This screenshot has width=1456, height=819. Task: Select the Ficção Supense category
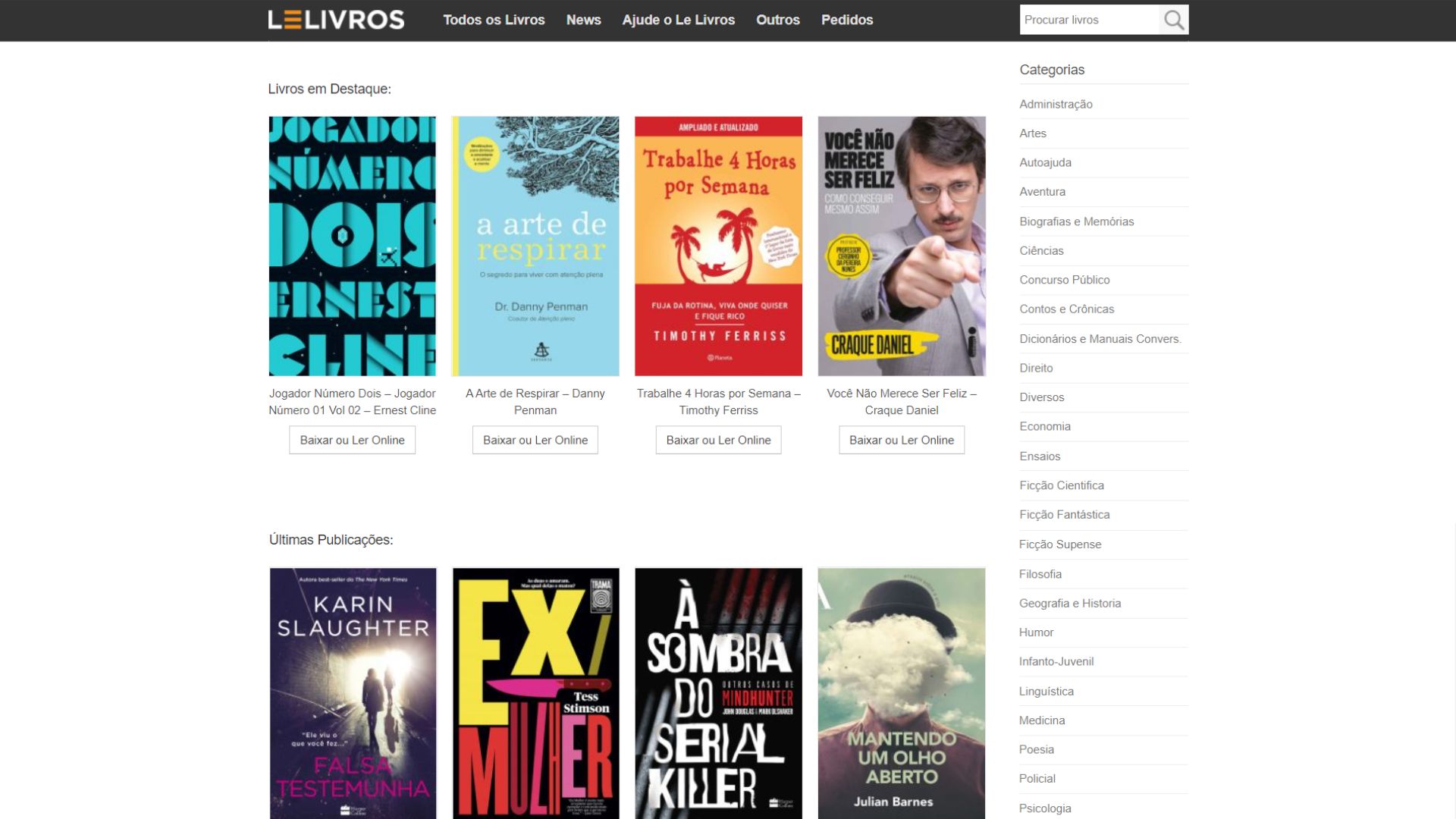1060,544
